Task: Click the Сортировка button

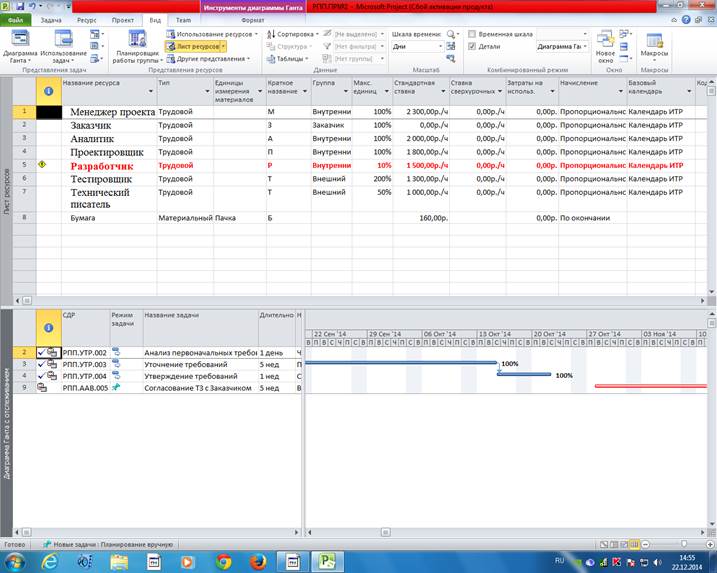Action: point(293,34)
